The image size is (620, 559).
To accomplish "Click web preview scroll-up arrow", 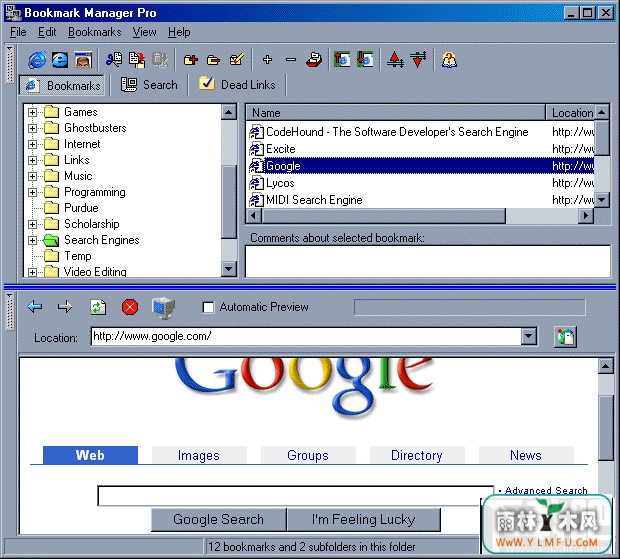I will 605,366.
